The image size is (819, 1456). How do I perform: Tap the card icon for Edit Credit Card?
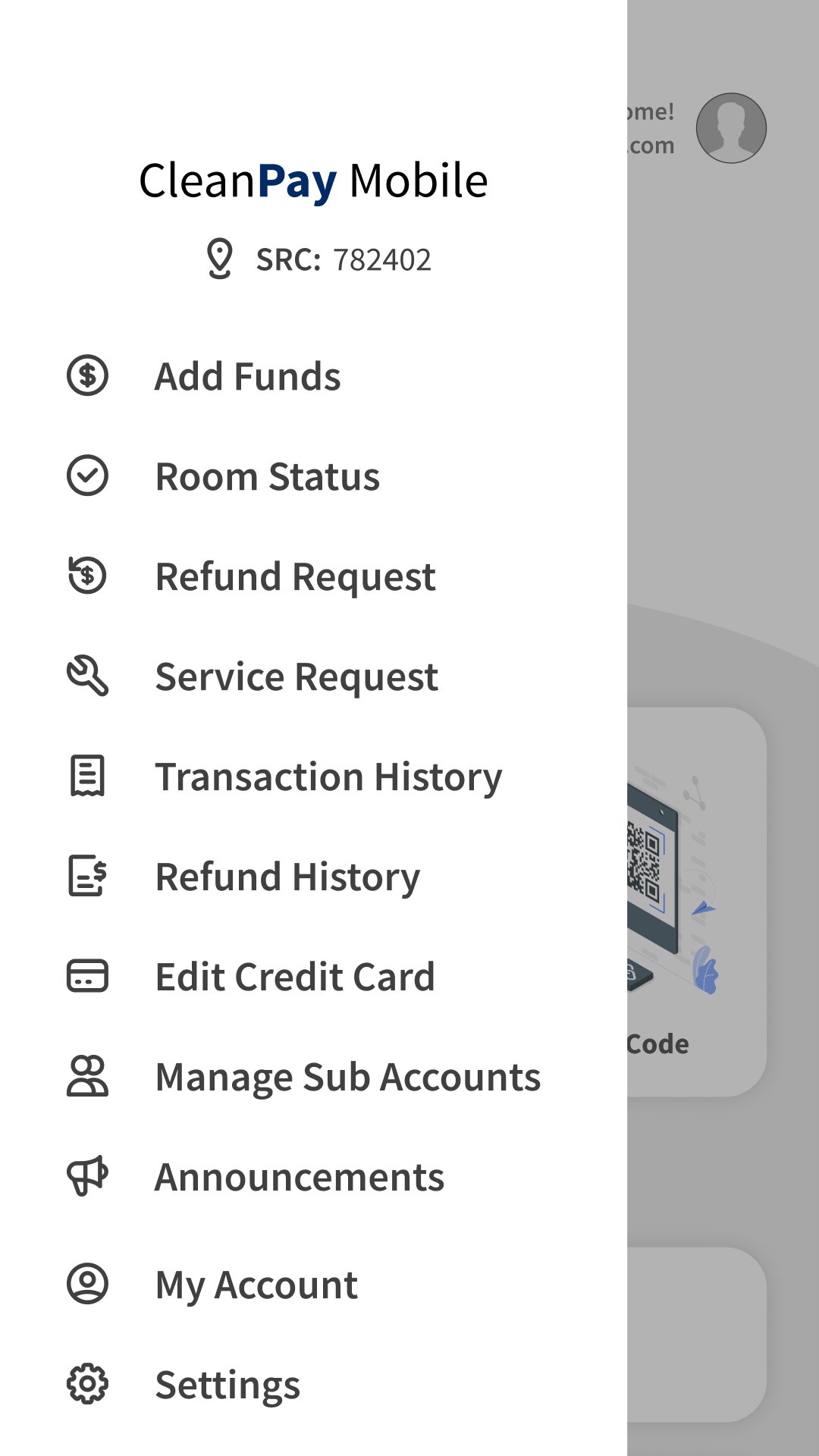(87, 976)
